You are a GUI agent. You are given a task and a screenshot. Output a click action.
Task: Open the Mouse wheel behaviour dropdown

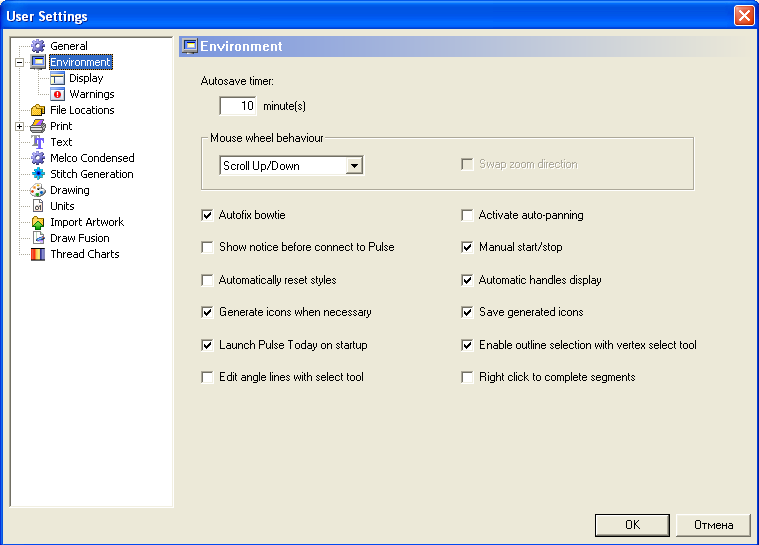coord(354,166)
